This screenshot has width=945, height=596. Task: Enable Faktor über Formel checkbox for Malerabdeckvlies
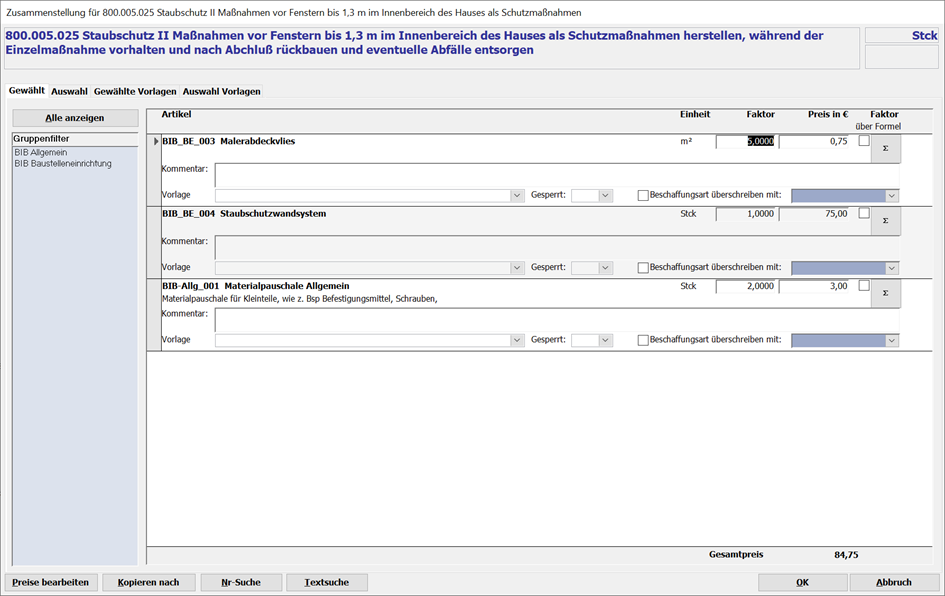(x=864, y=141)
